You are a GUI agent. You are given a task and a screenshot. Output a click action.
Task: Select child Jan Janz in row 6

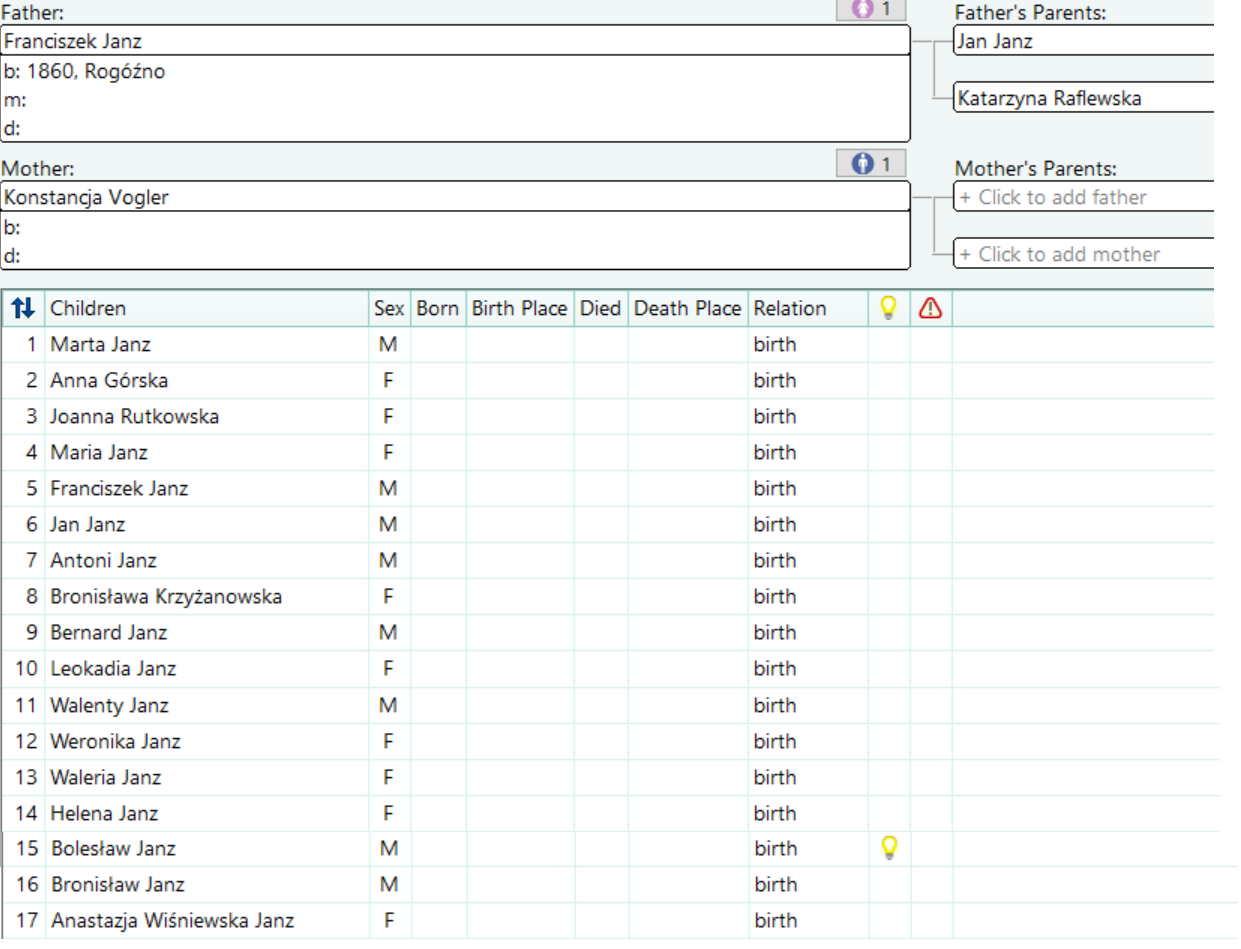point(88,524)
